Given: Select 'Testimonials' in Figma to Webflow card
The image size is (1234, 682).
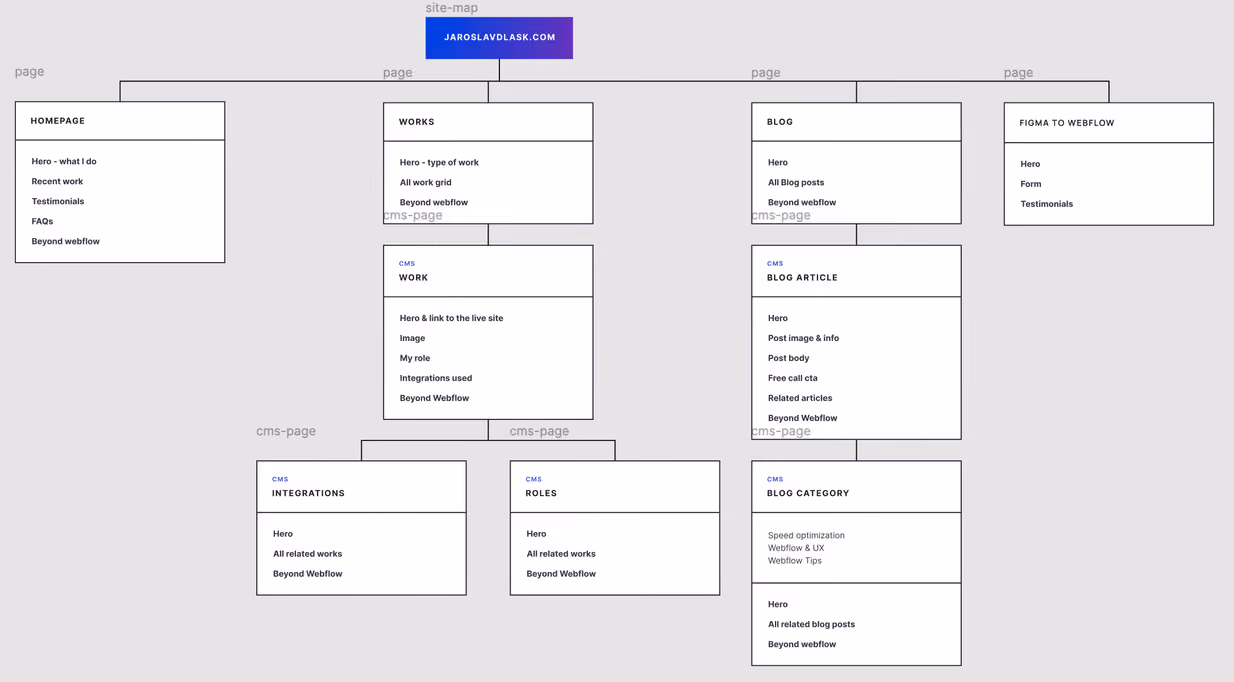Looking at the screenshot, I should point(1047,204).
